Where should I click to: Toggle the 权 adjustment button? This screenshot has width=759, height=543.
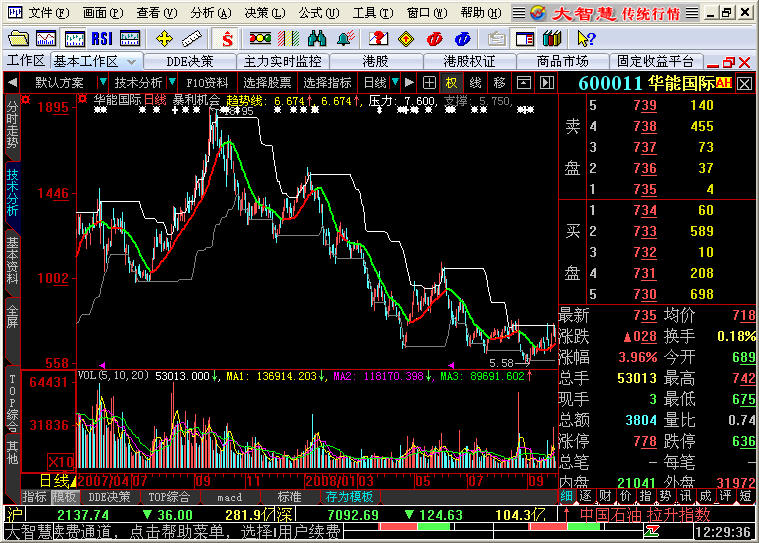pos(451,83)
